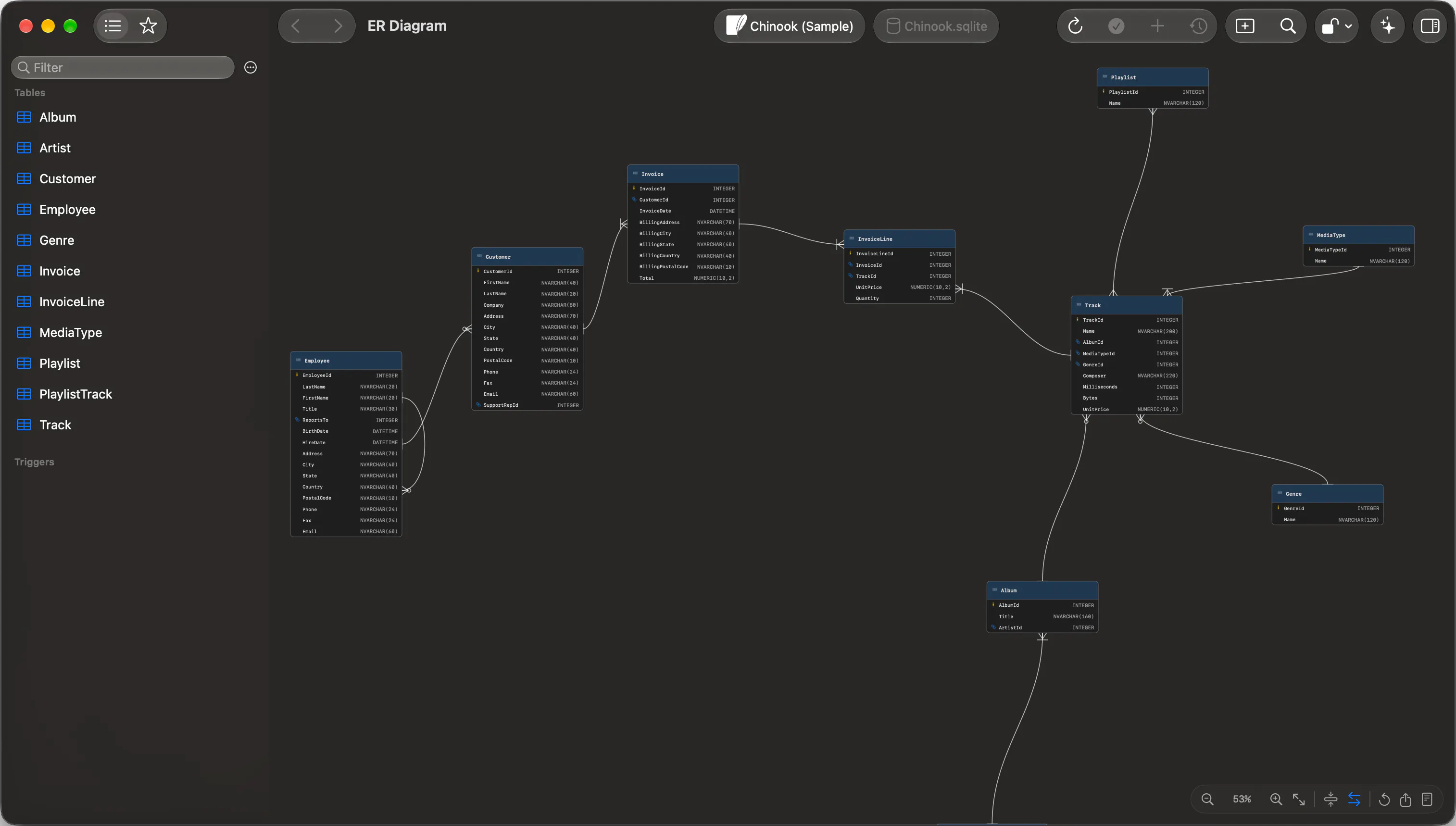This screenshot has width=1456, height=826.
Task: Go back with the left chevron
Action: click(x=296, y=26)
